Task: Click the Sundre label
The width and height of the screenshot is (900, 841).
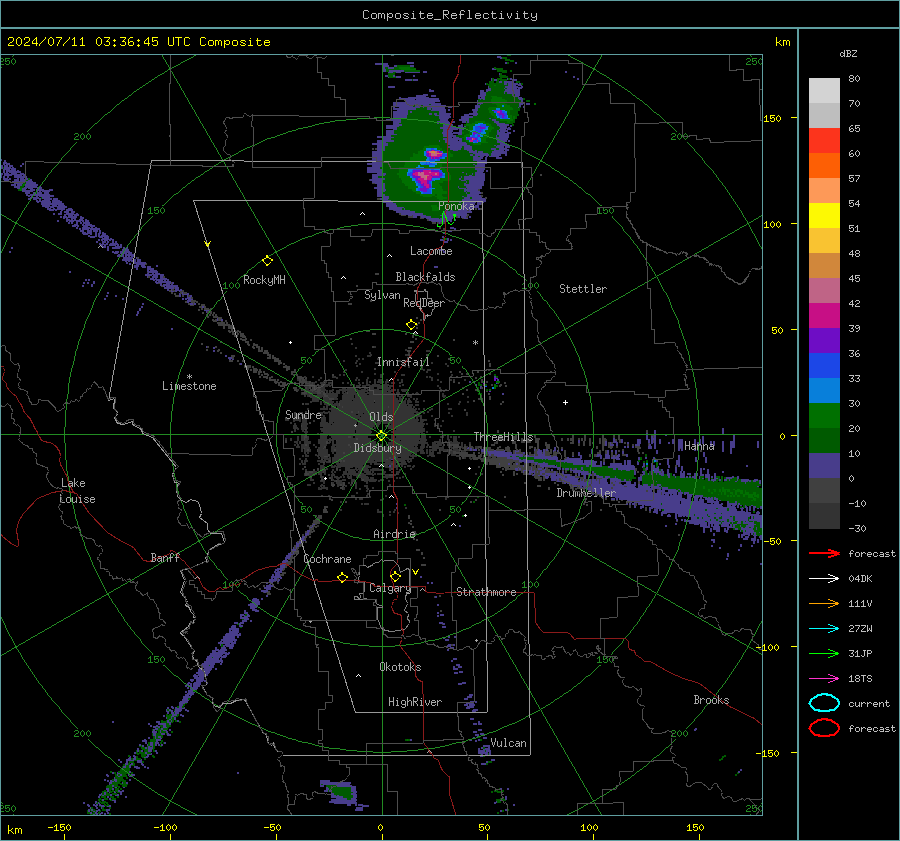Action: [x=303, y=414]
